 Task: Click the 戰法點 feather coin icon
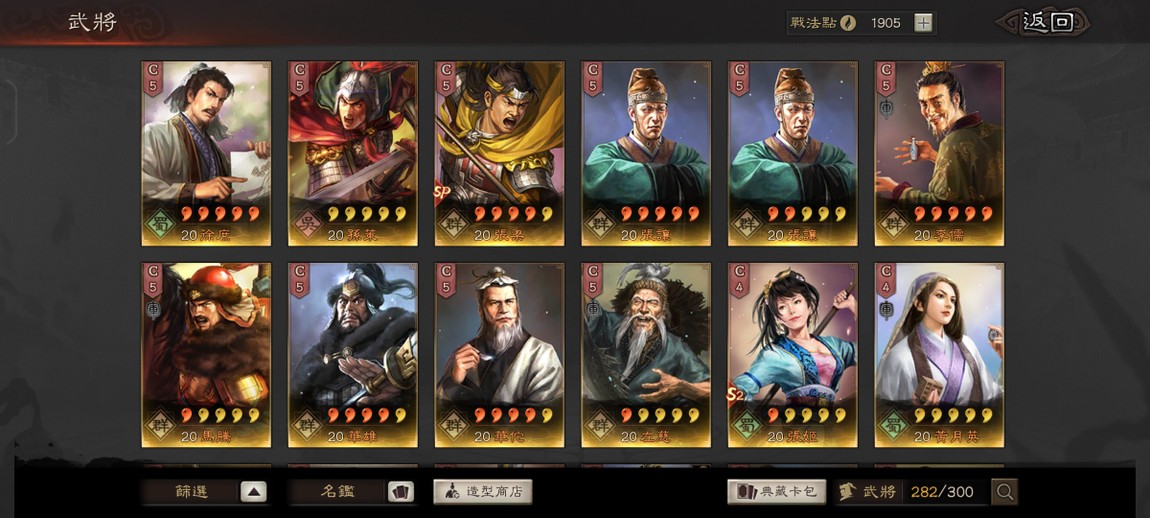(848, 23)
